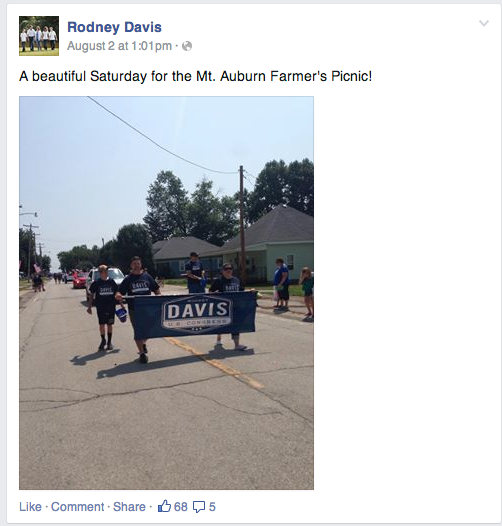Like the Mt. Auburn Farmer's Picnic post
This screenshot has width=502, height=526.
point(30,507)
